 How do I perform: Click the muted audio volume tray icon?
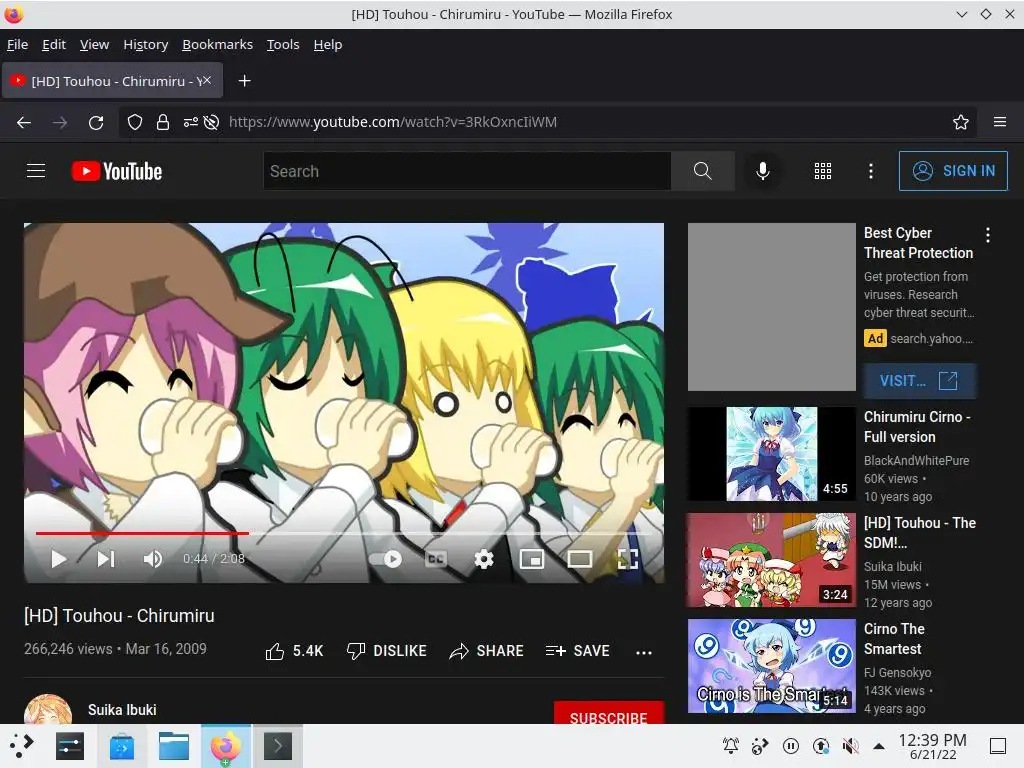[850, 746]
